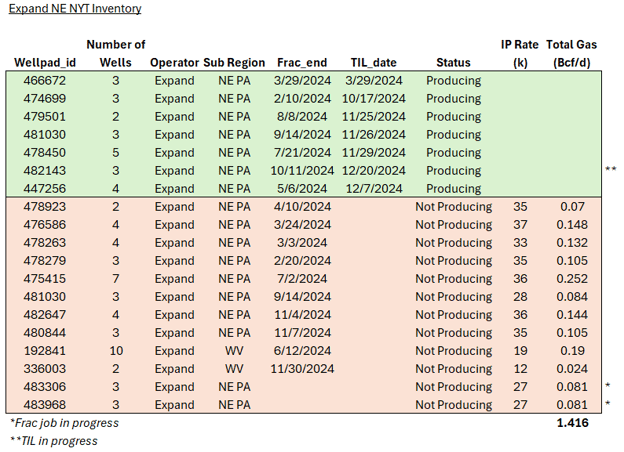The image size is (624, 452).
Task: Select TIL date 11/25/2024
Action: point(374,117)
